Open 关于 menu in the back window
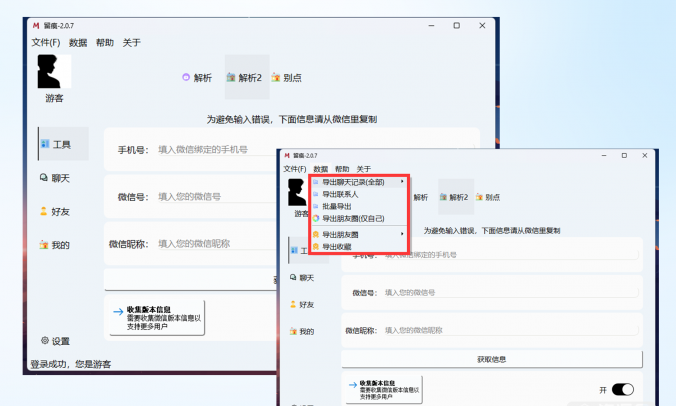The width and height of the screenshot is (676, 406). (x=131, y=42)
